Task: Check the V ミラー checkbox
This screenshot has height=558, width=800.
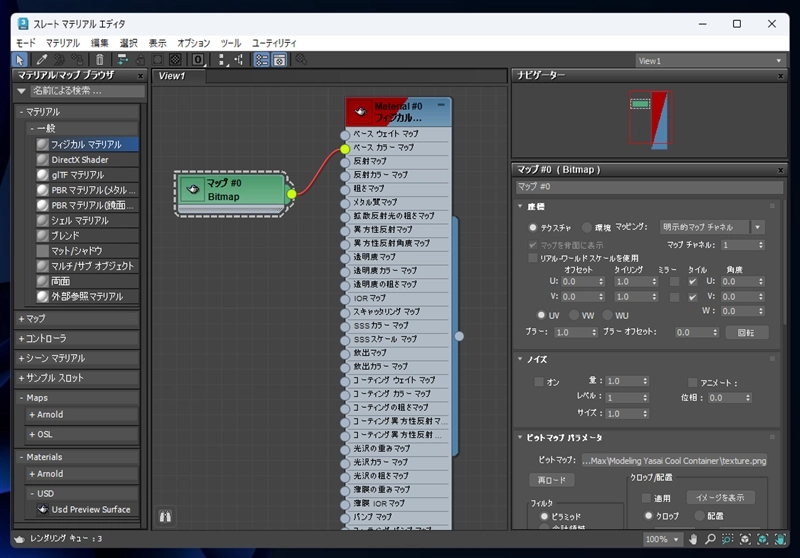Action: point(674,297)
